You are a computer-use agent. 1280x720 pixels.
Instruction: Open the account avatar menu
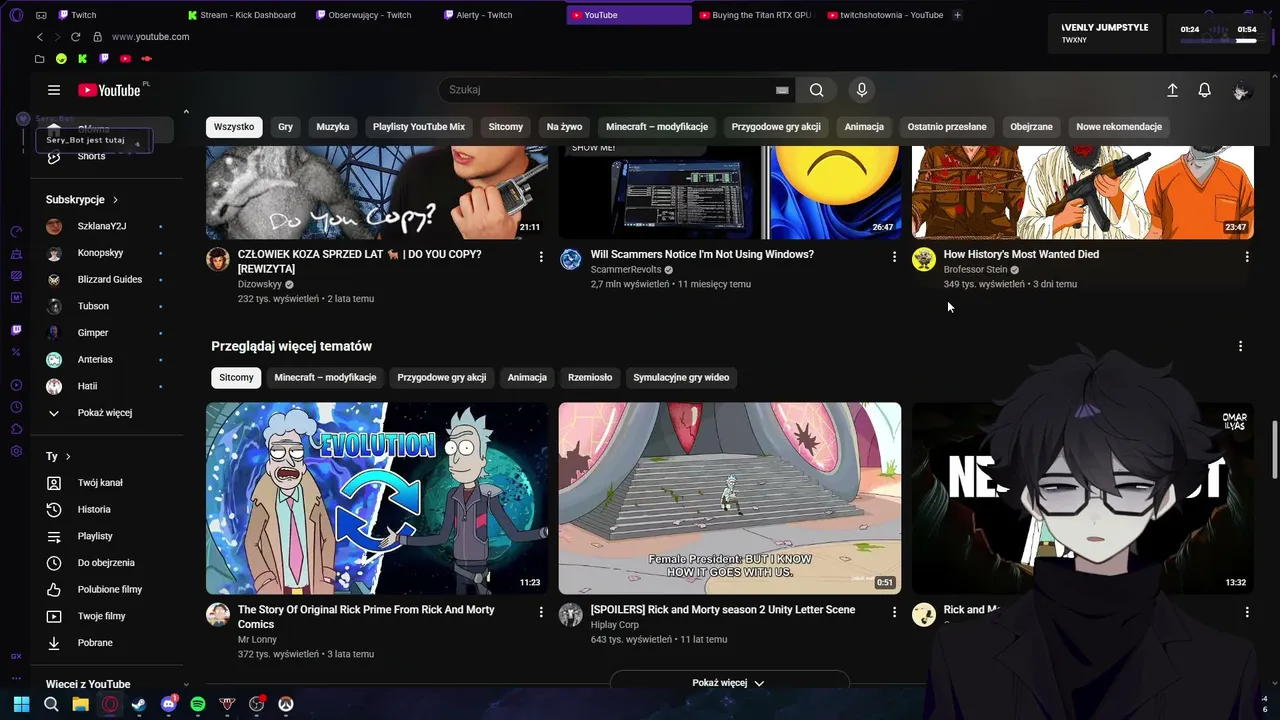[1241, 90]
